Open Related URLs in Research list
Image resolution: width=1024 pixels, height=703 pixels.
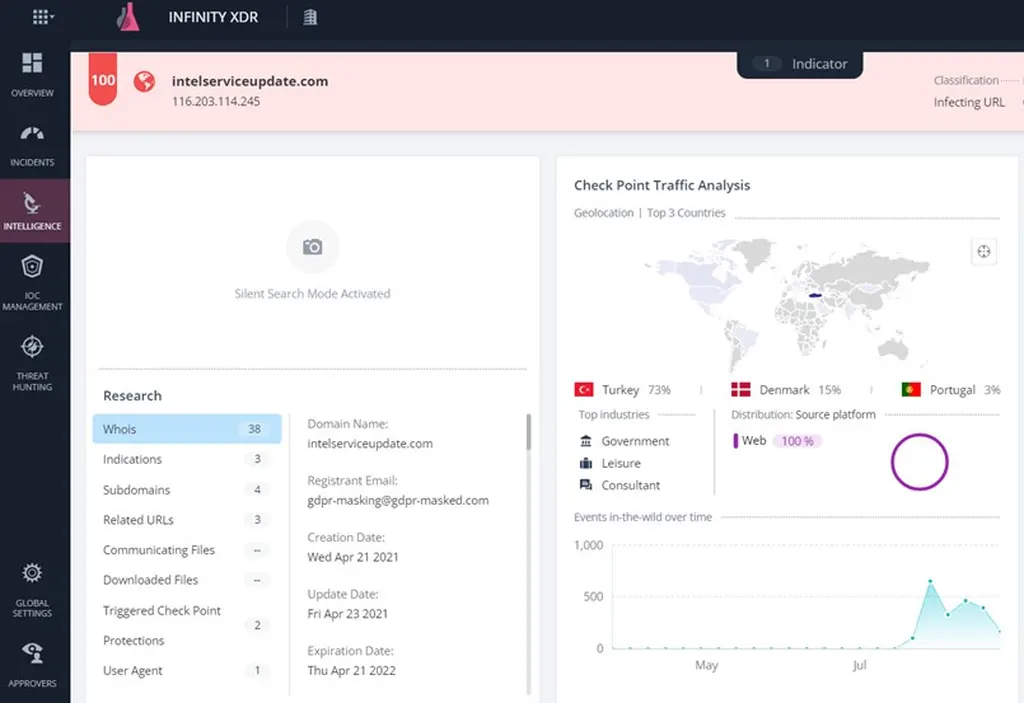click(x=187, y=519)
